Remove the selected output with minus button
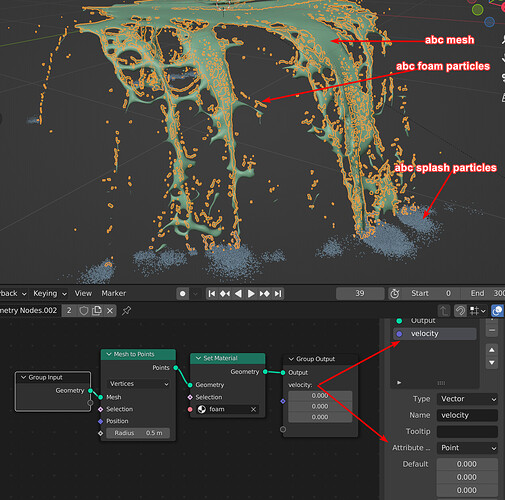This screenshot has width=505, height=500. [x=492, y=330]
